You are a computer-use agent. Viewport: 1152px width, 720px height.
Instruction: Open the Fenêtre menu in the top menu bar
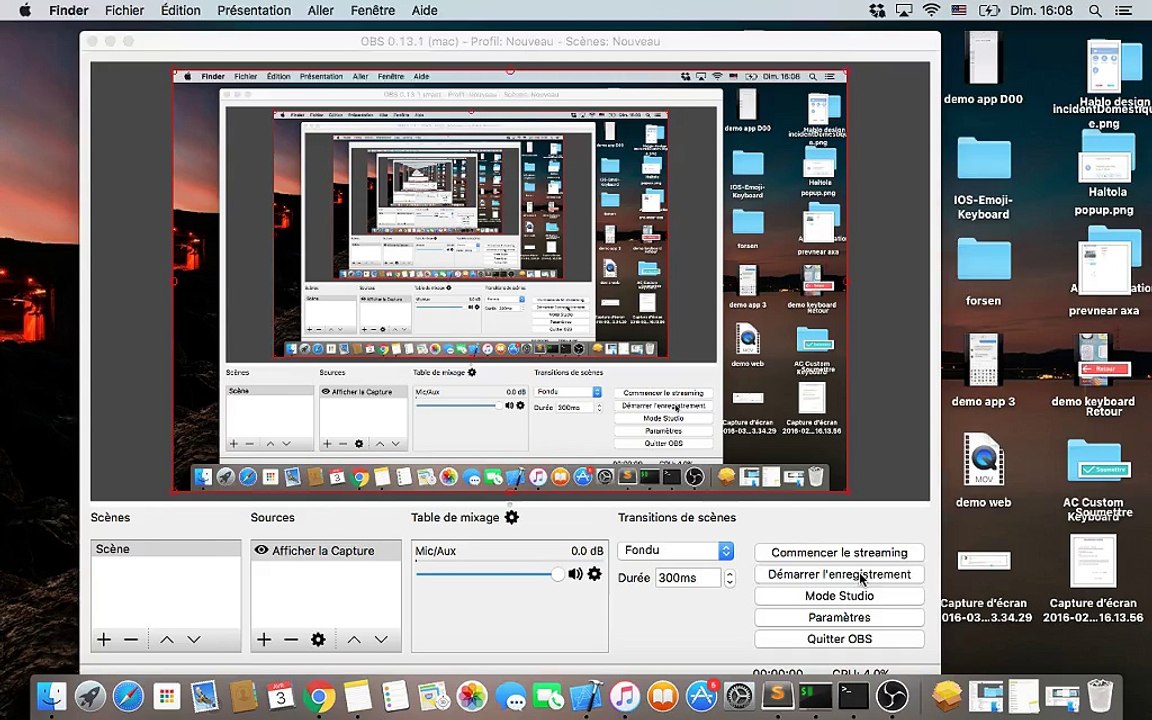[x=372, y=10]
